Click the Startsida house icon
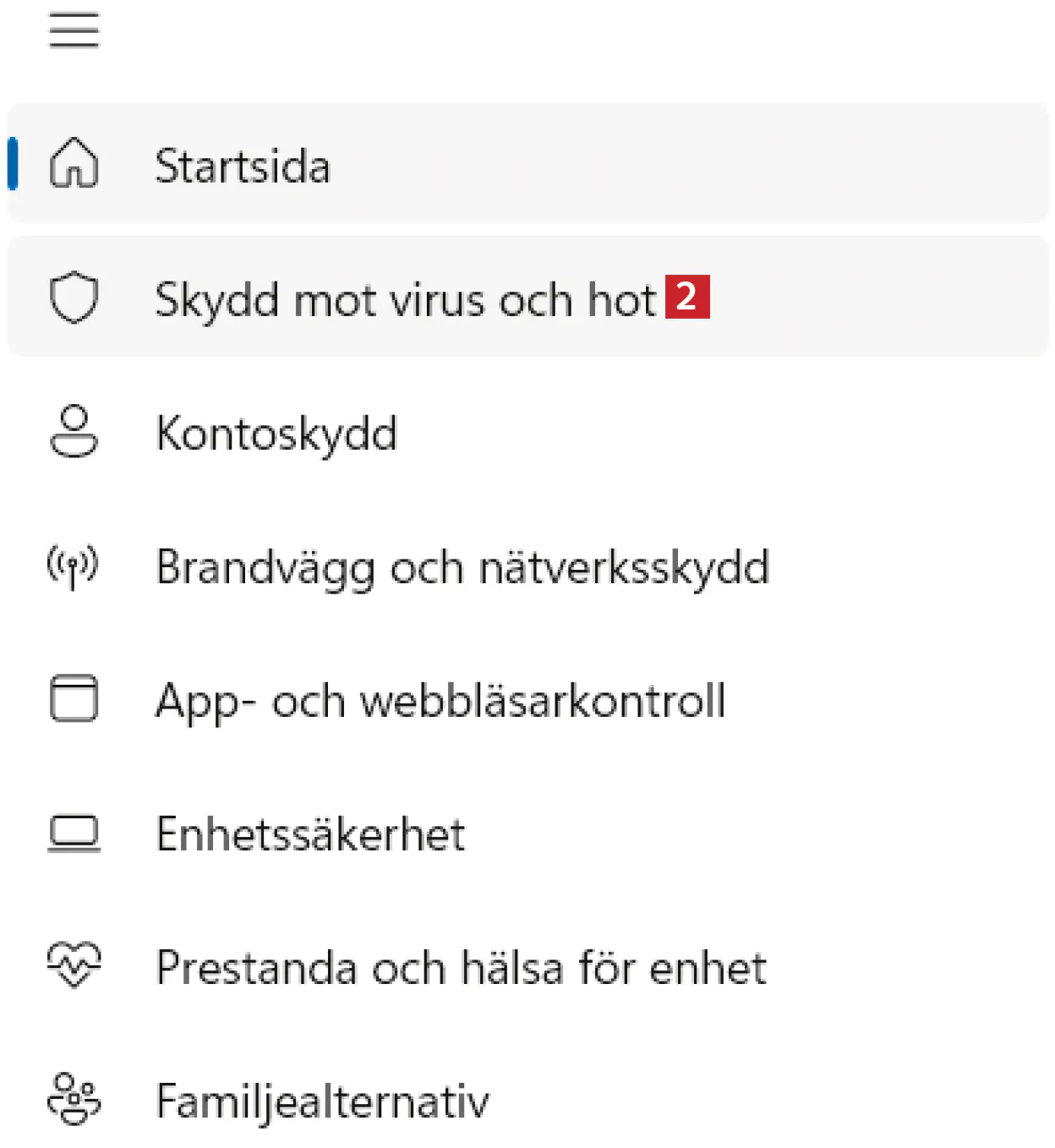1055x1148 pixels. [74, 163]
